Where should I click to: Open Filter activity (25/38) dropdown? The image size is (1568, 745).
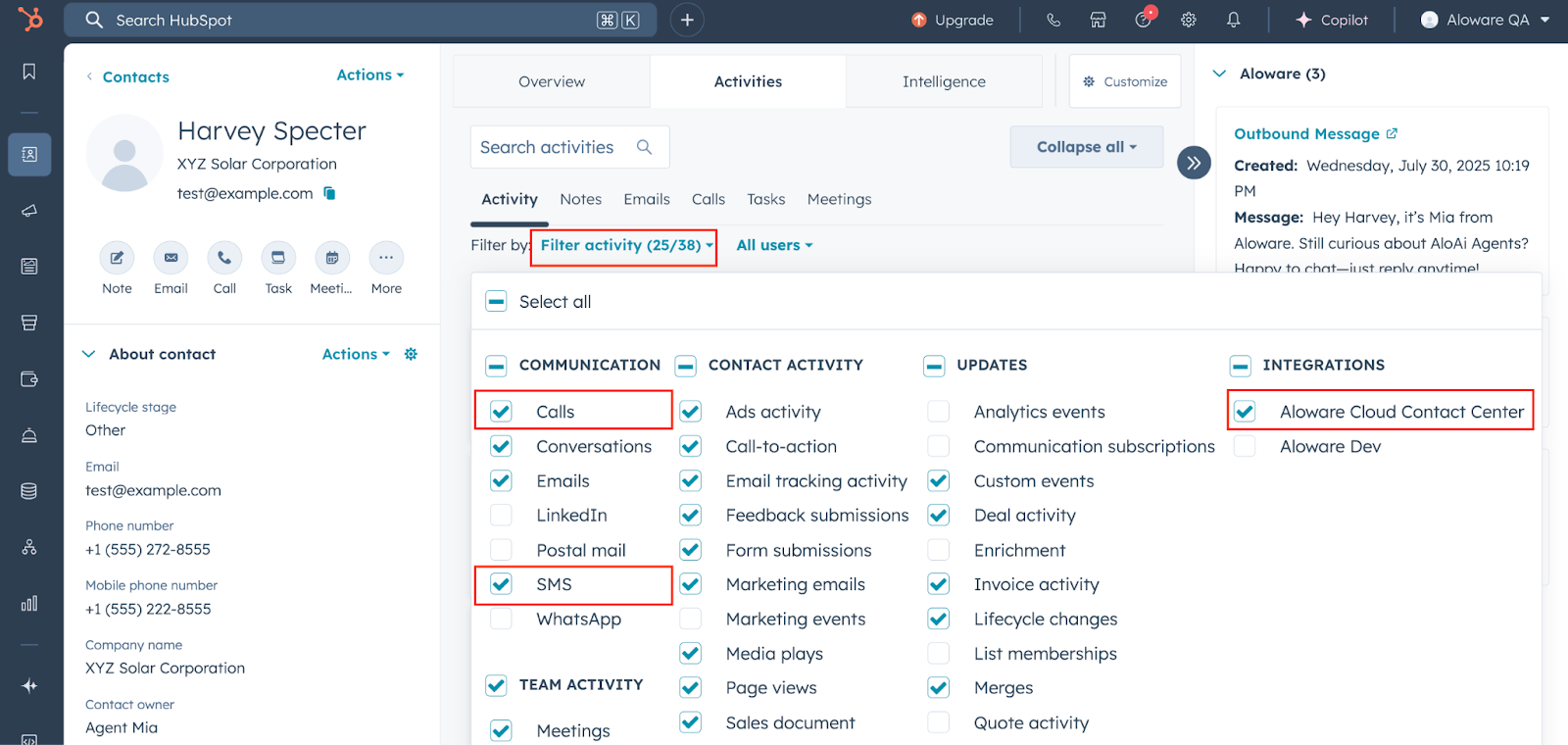point(626,245)
